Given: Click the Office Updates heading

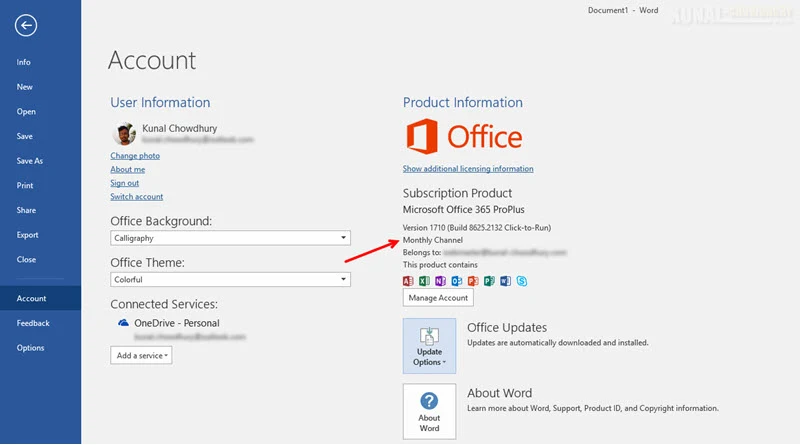Looking at the screenshot, I should pos(507,328).
